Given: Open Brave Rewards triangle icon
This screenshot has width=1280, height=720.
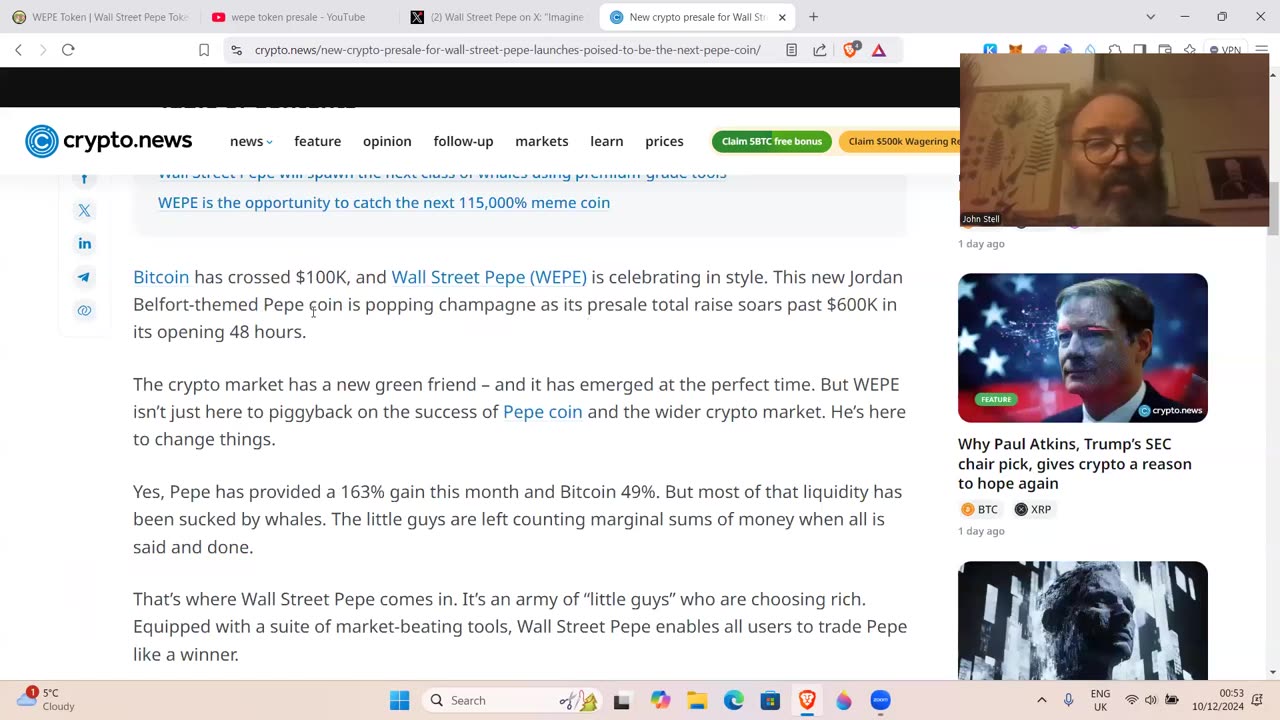Looking at the screenshot, I should (879, 50).
